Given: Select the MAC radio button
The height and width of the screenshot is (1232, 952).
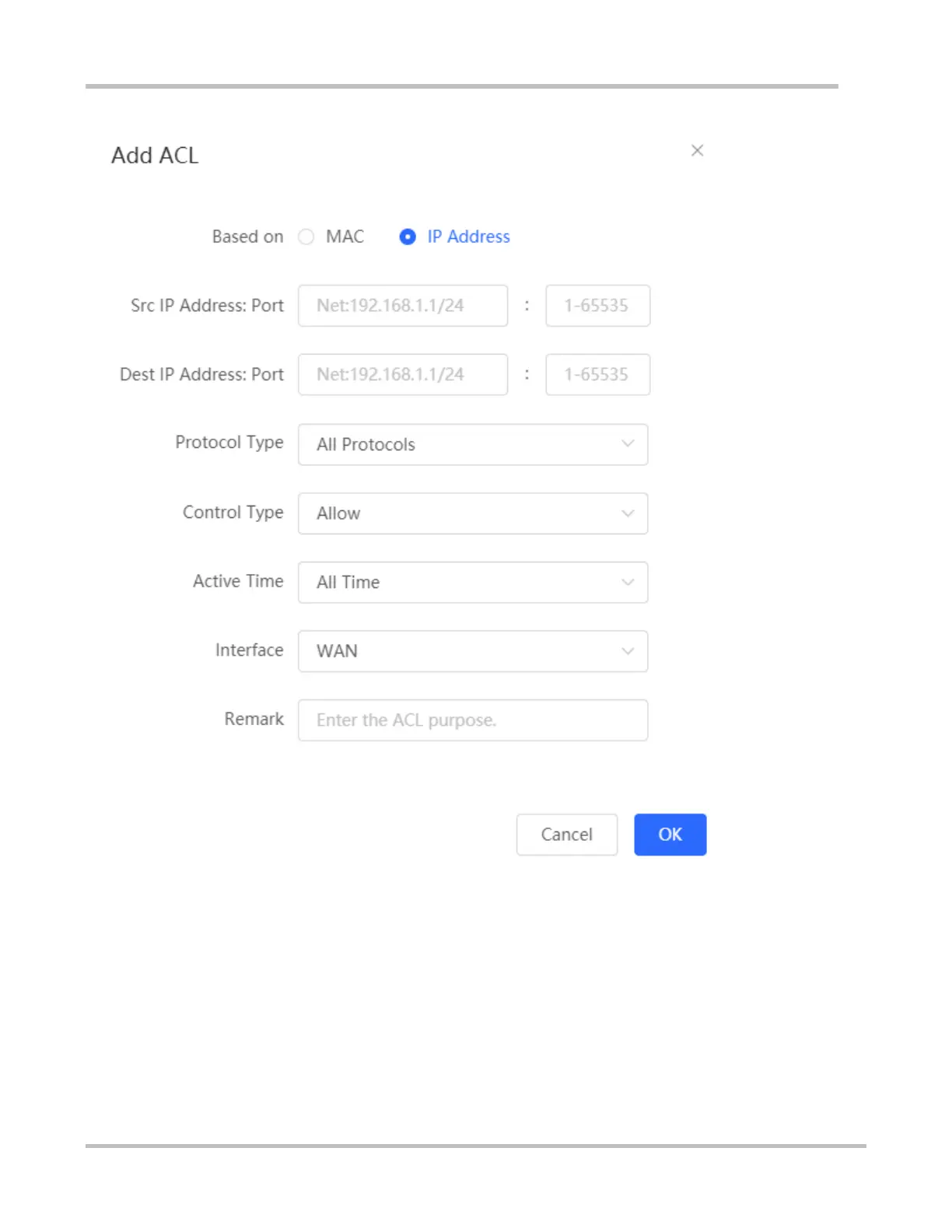Looking at the screenshot, I should pyautogui.click(x=306, y=236).
